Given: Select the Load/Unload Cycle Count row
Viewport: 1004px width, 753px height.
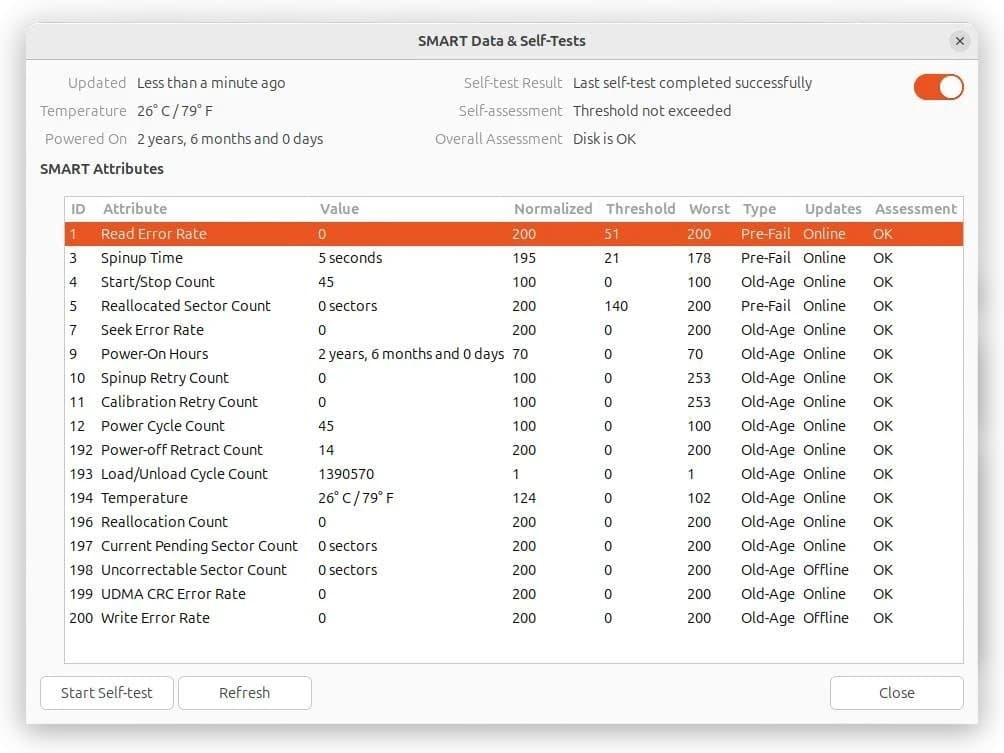Looking at the screenshot, I should click(x=300, y=473).
